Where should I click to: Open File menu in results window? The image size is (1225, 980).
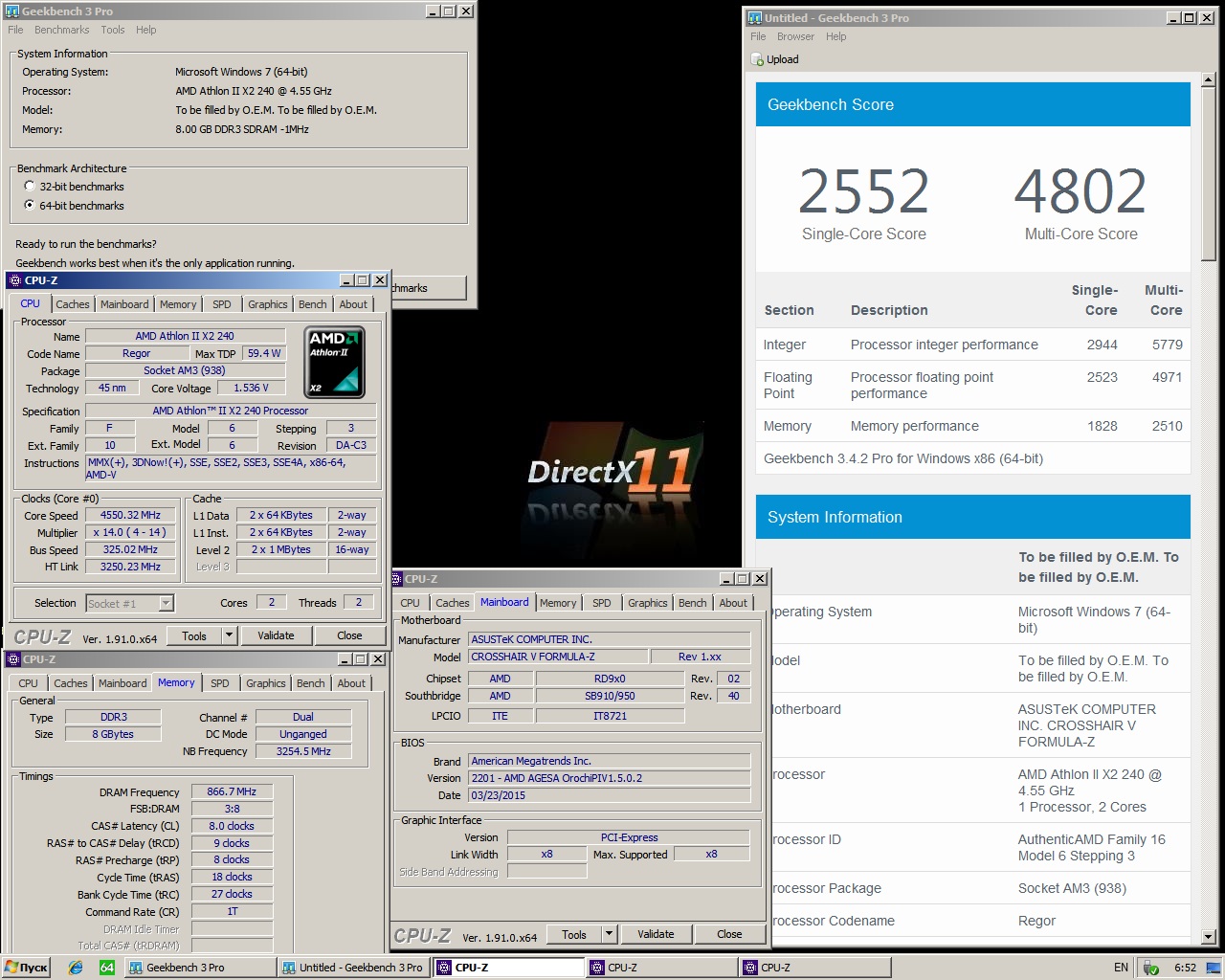758,36
